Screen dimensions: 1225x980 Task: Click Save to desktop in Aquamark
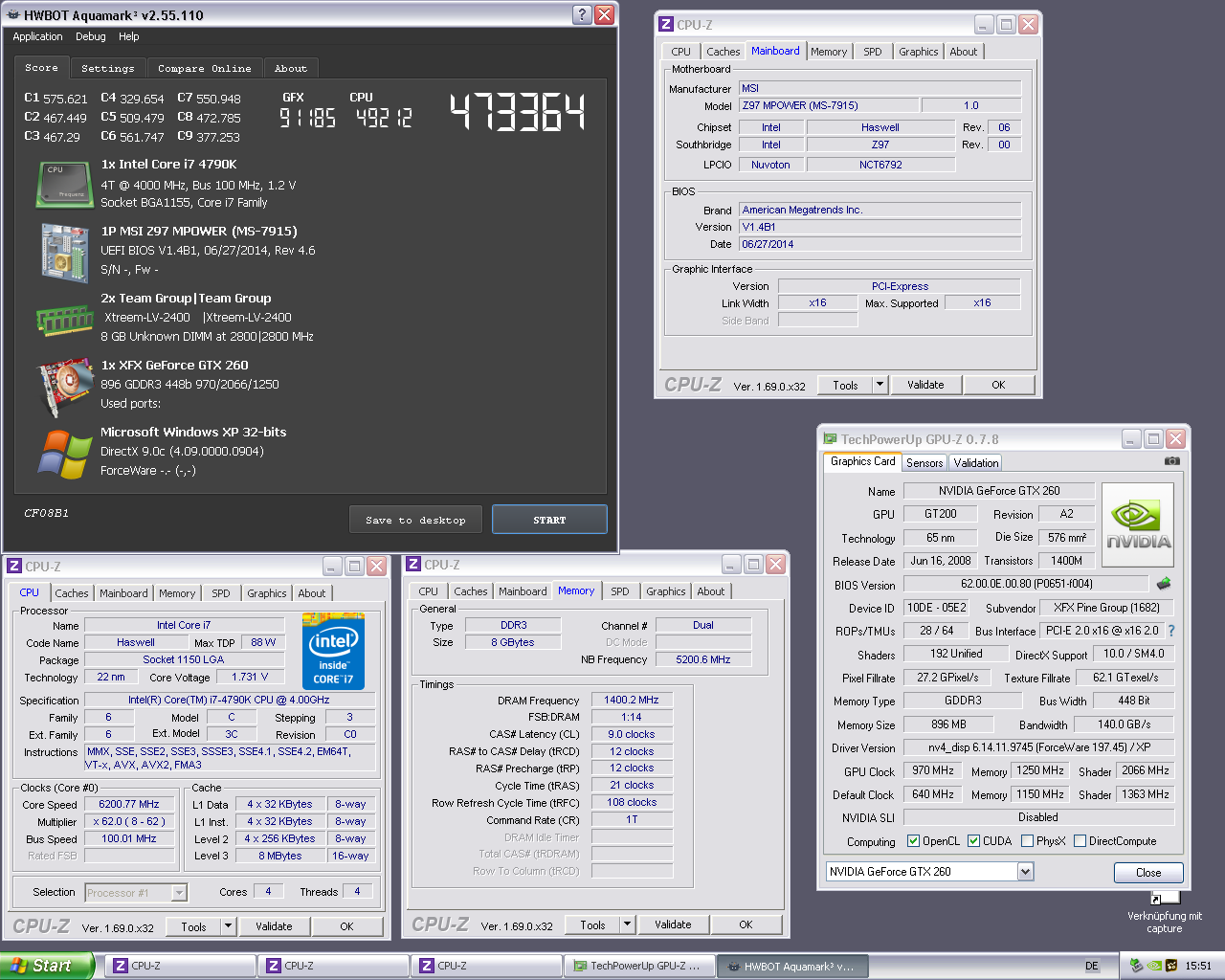point(415,520)
